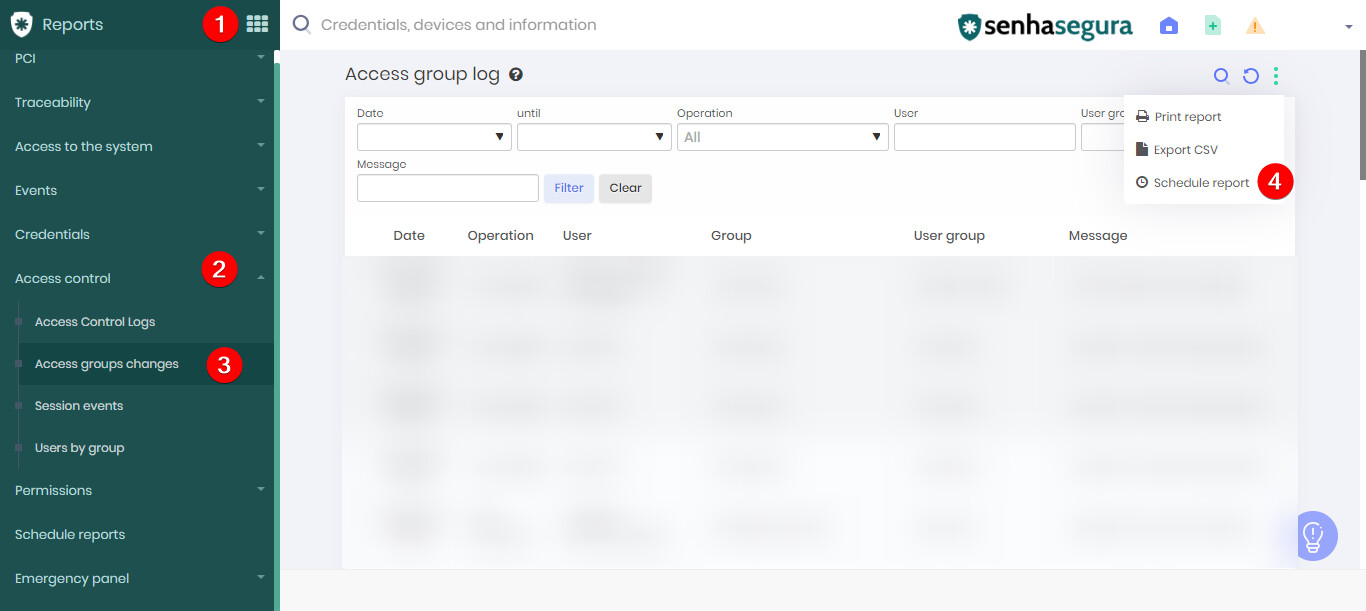
Task: Expand the Permissions section
Action: pos(137,490)
